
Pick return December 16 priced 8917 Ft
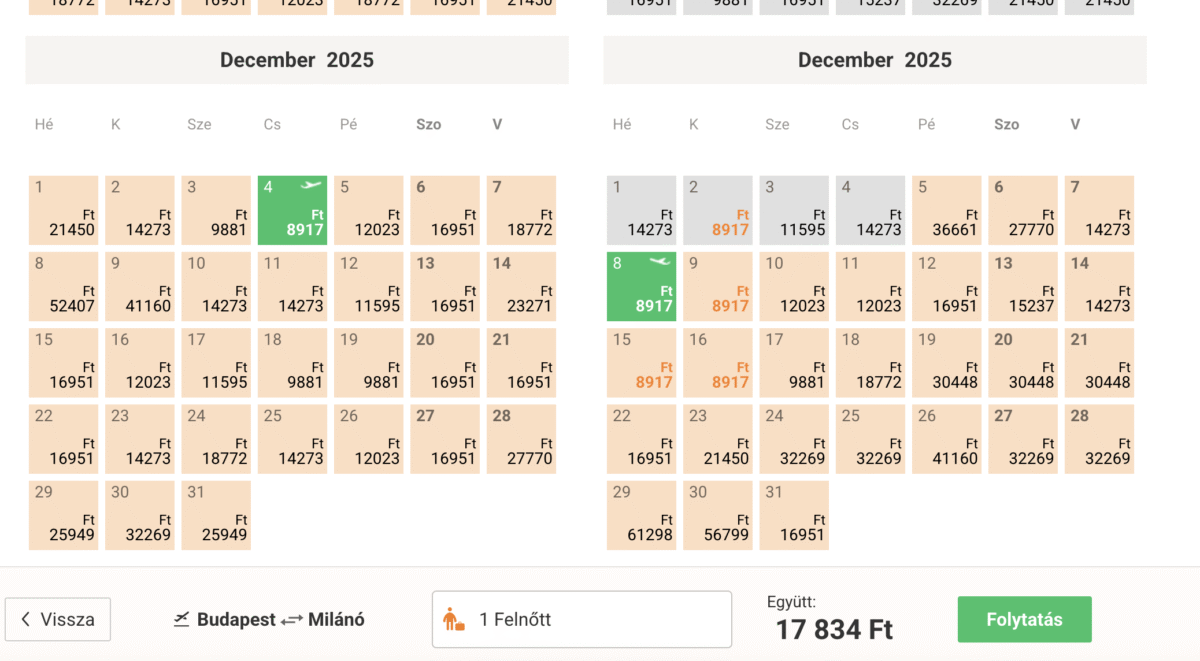coord(718,363)
